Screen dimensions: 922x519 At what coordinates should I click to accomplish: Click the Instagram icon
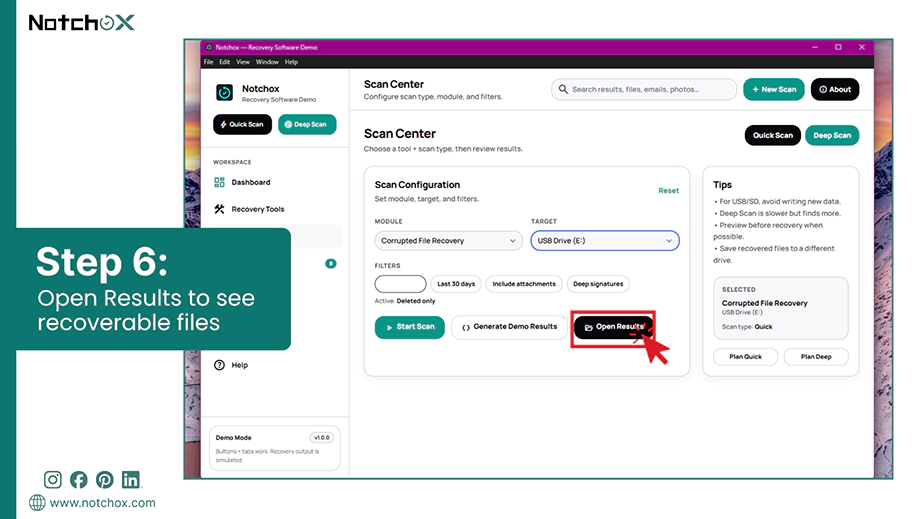tap(52, 480)
